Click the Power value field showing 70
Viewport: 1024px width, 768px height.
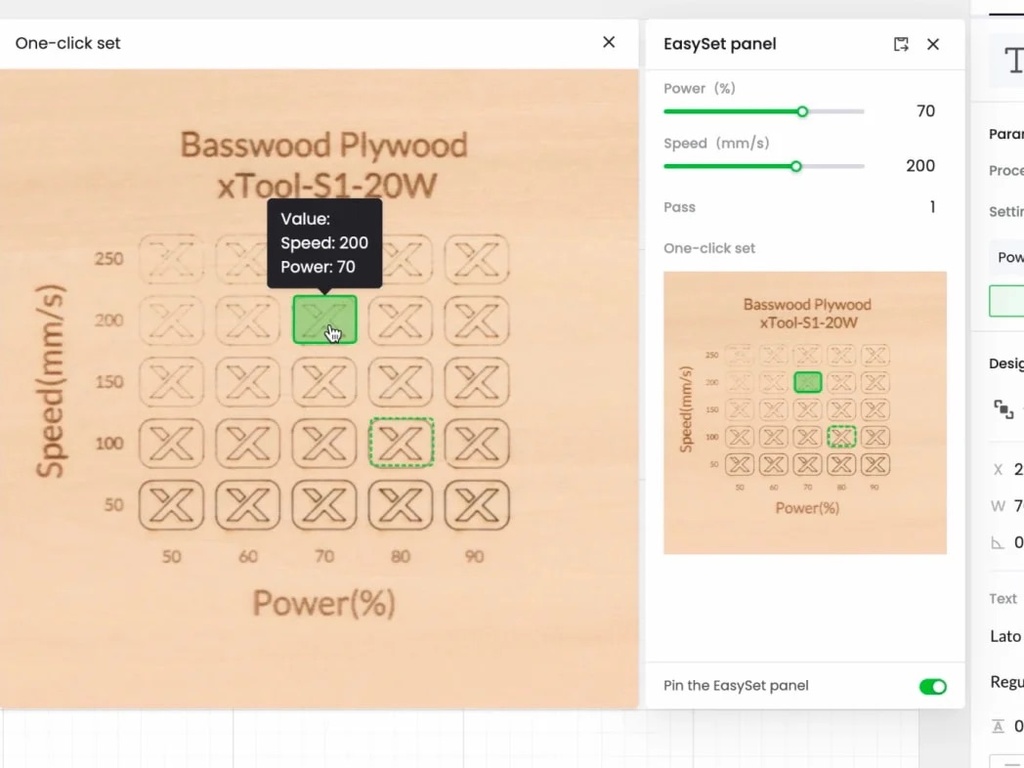click(x=925, y=111)
